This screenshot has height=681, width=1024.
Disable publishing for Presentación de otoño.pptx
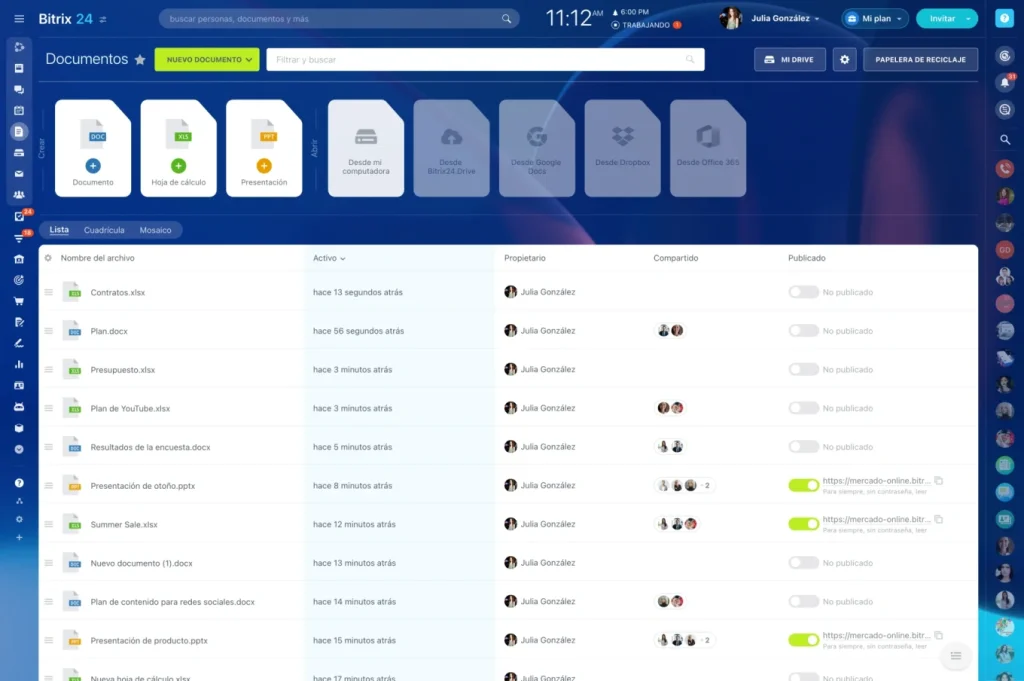(804, 485)
